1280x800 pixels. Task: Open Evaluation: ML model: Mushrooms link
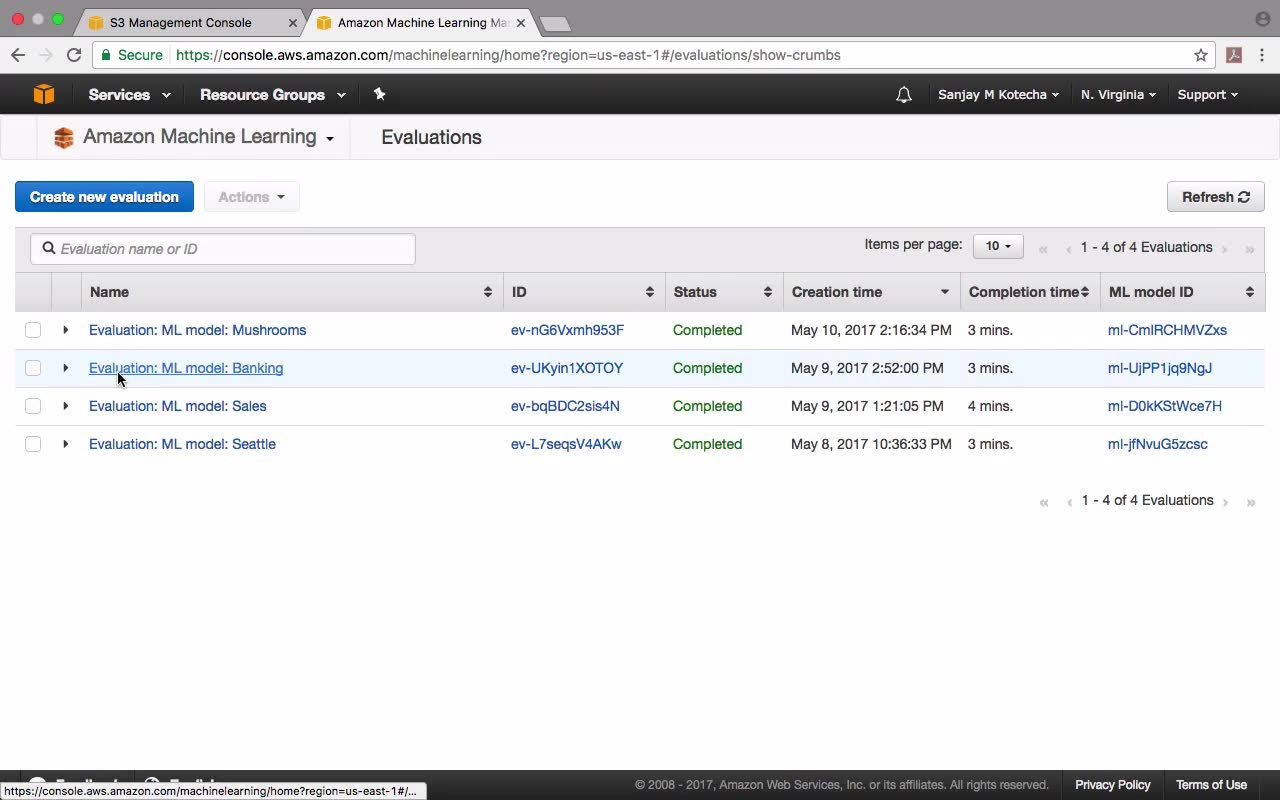coord(197,330)
